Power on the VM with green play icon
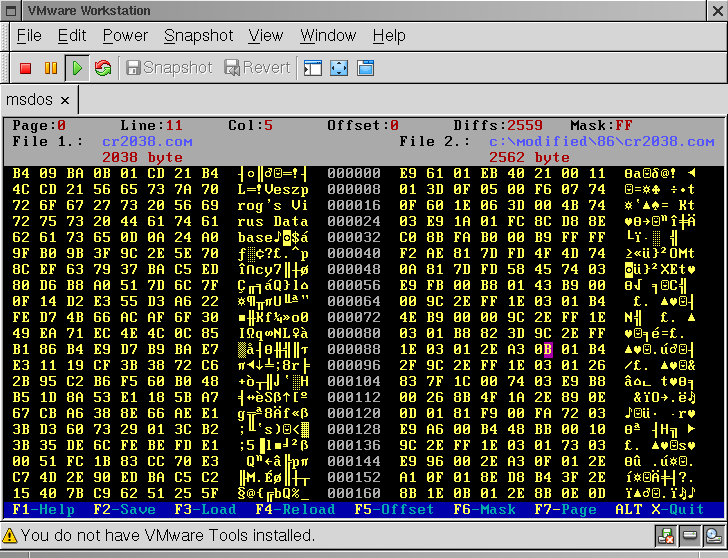Screen dimensions: 728x558 (x=77, y=68)
